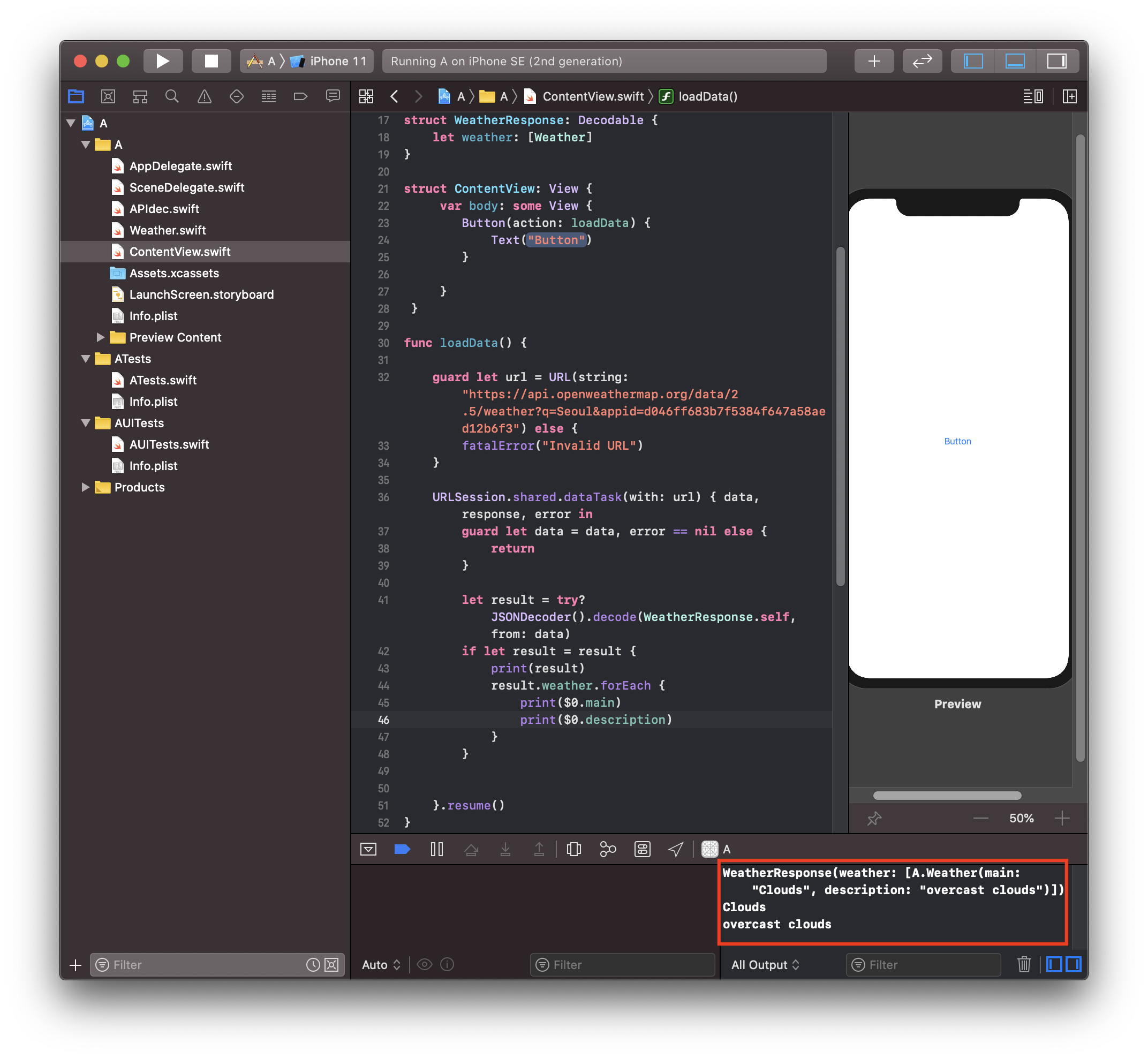Image resolution: width=1148 pixels, height=1059 pixels.
Task: Click the Simulate Location arrow icon
Action: [676, 849]
